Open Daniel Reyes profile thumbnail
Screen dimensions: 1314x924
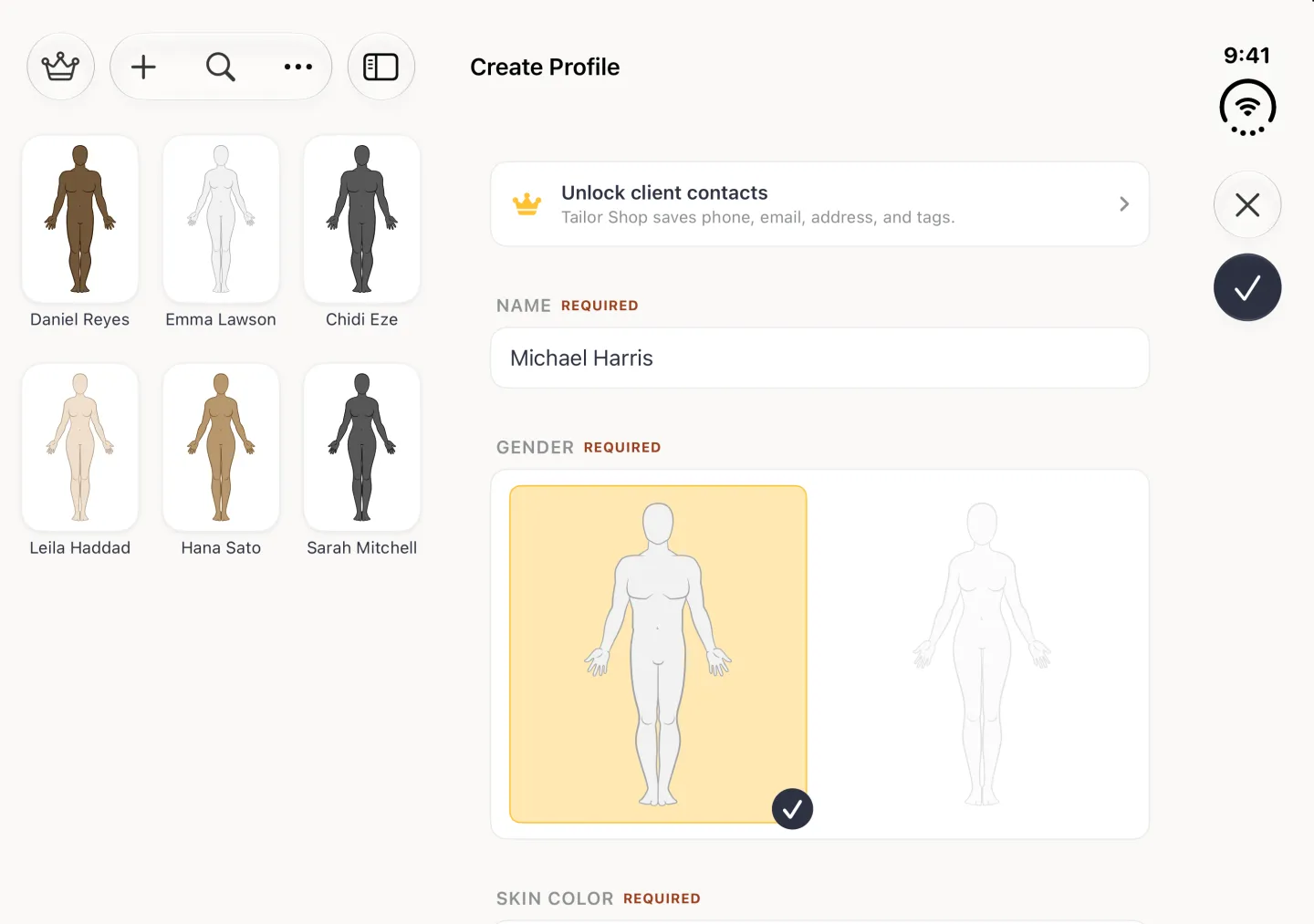[x=80, y=219]
